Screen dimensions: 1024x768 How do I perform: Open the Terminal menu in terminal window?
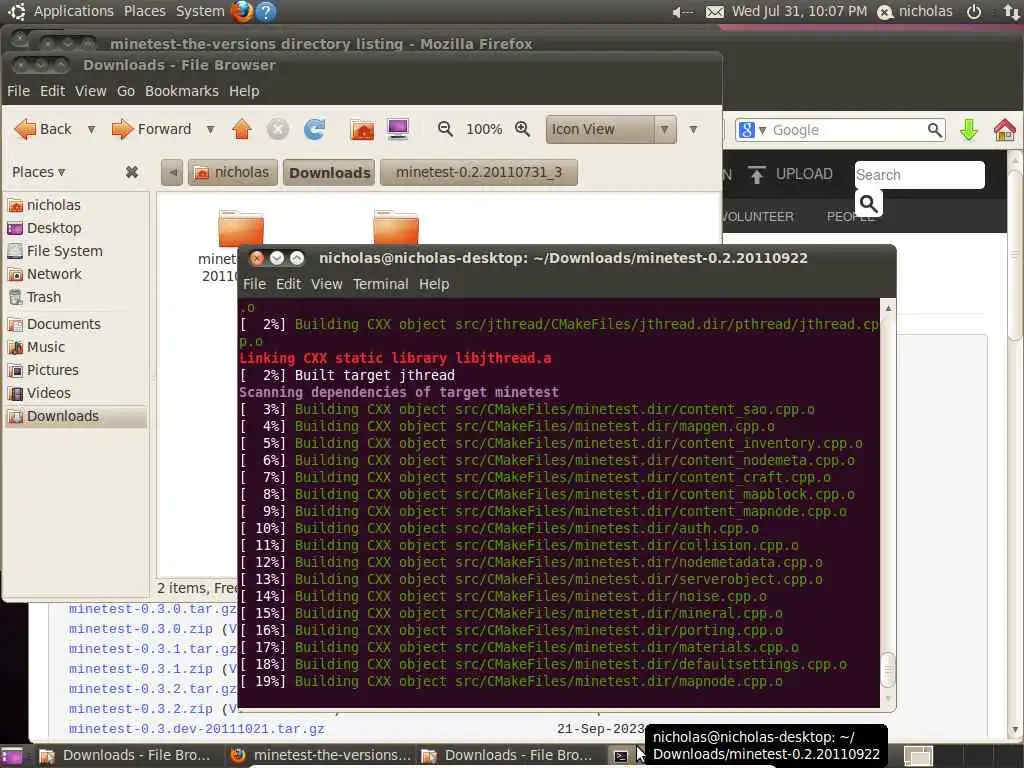[x=381, y=284]
